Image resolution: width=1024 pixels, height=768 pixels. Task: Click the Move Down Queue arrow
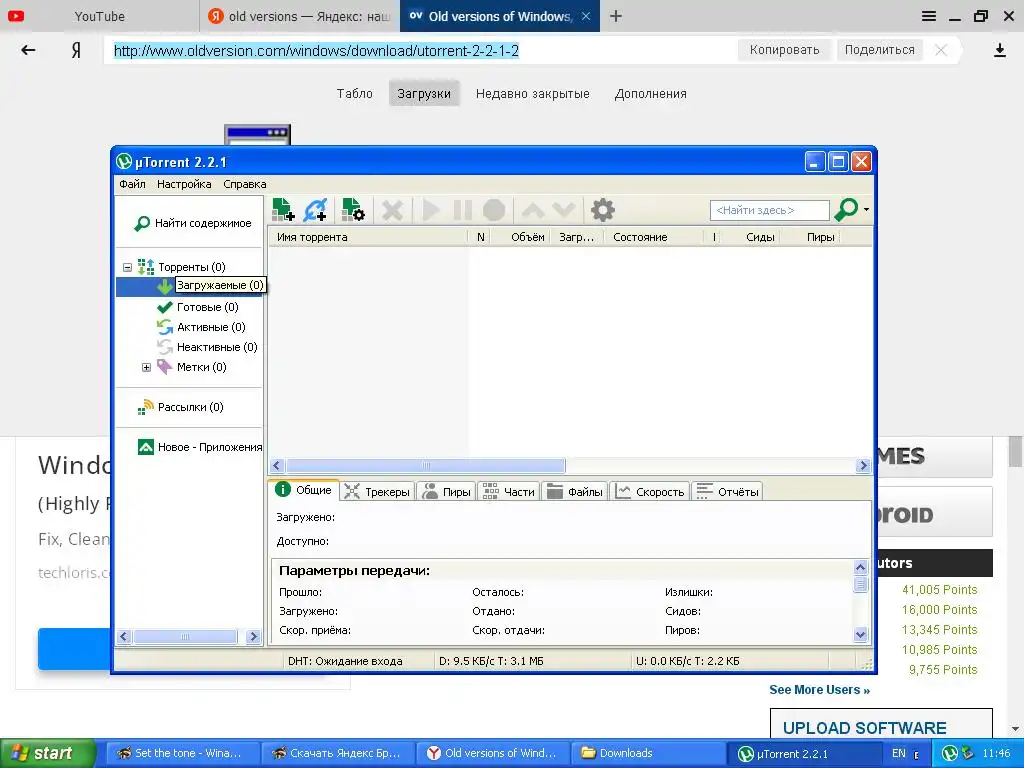(564, 210)
